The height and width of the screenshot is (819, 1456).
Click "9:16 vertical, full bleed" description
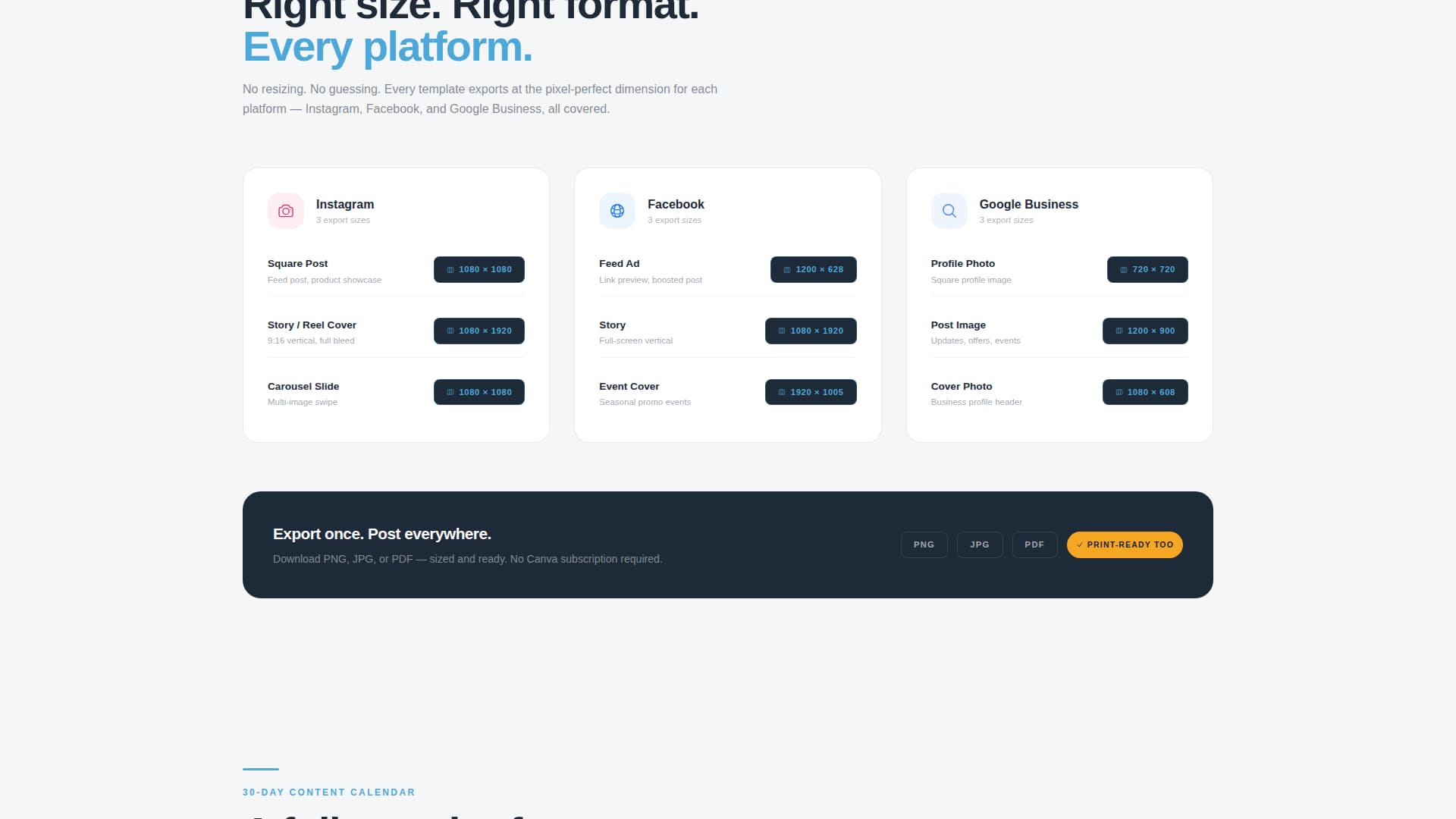(311, 340)
